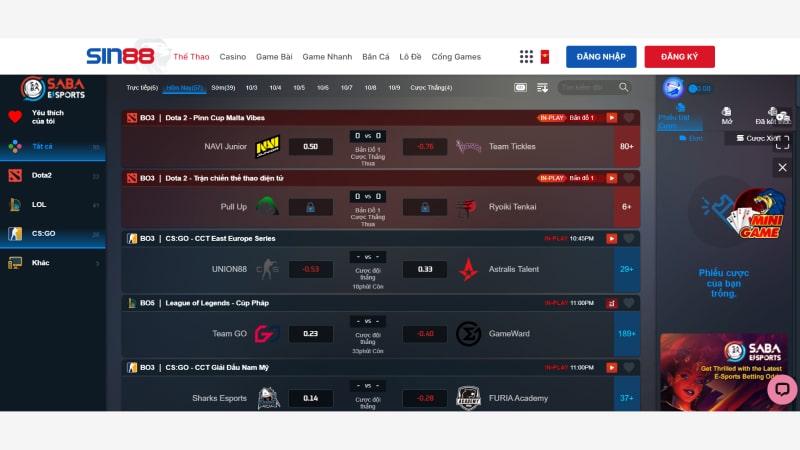The image size is (800, 450).
Task: Open stats icon for League of Legends Cúp Pháp
Action: [x=611, y=304]
